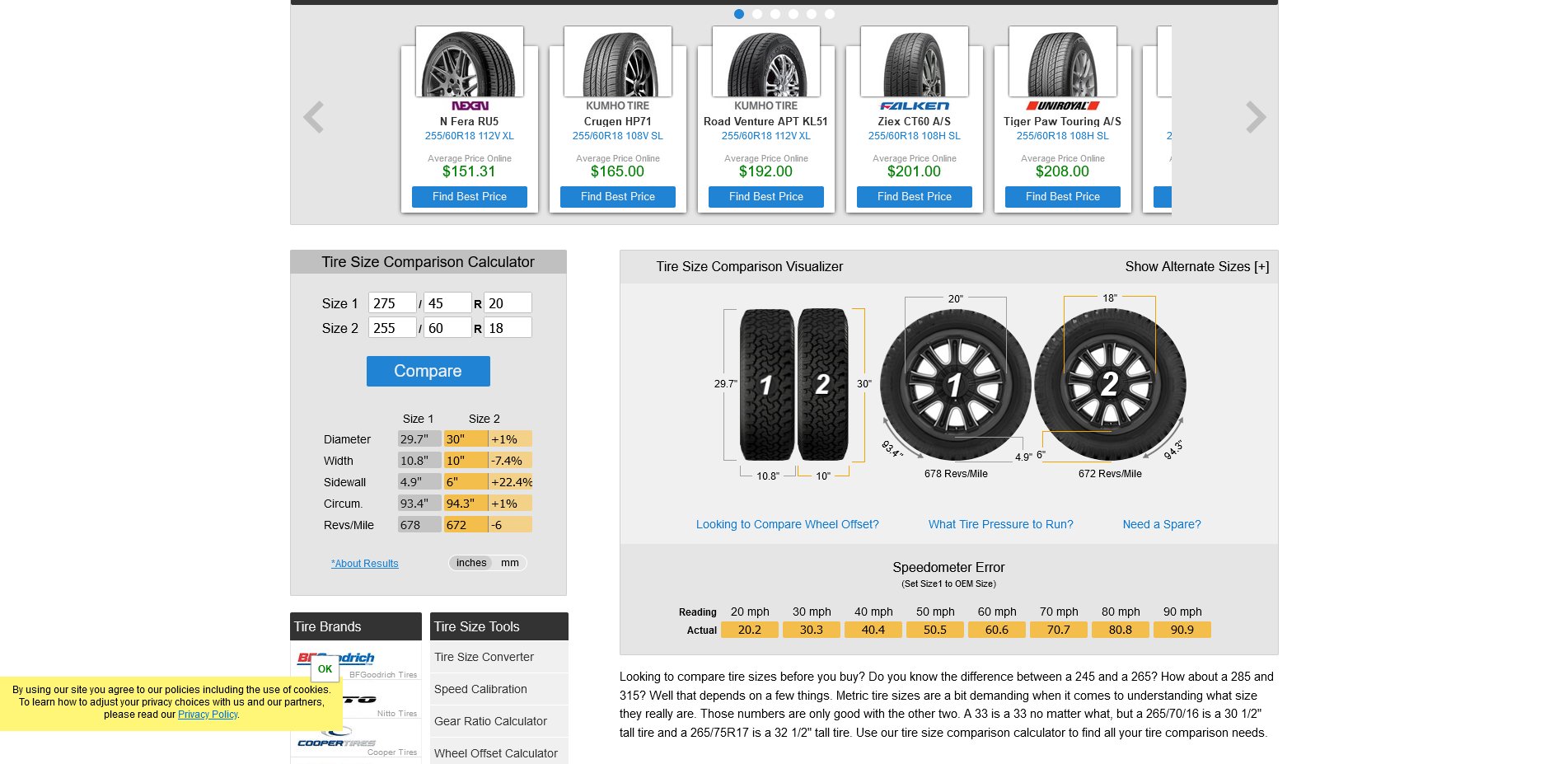Open the Privacy Policy link
The width and height of the screenshot is (1568, 764).
pyautogui.click(x=207, y=714)
